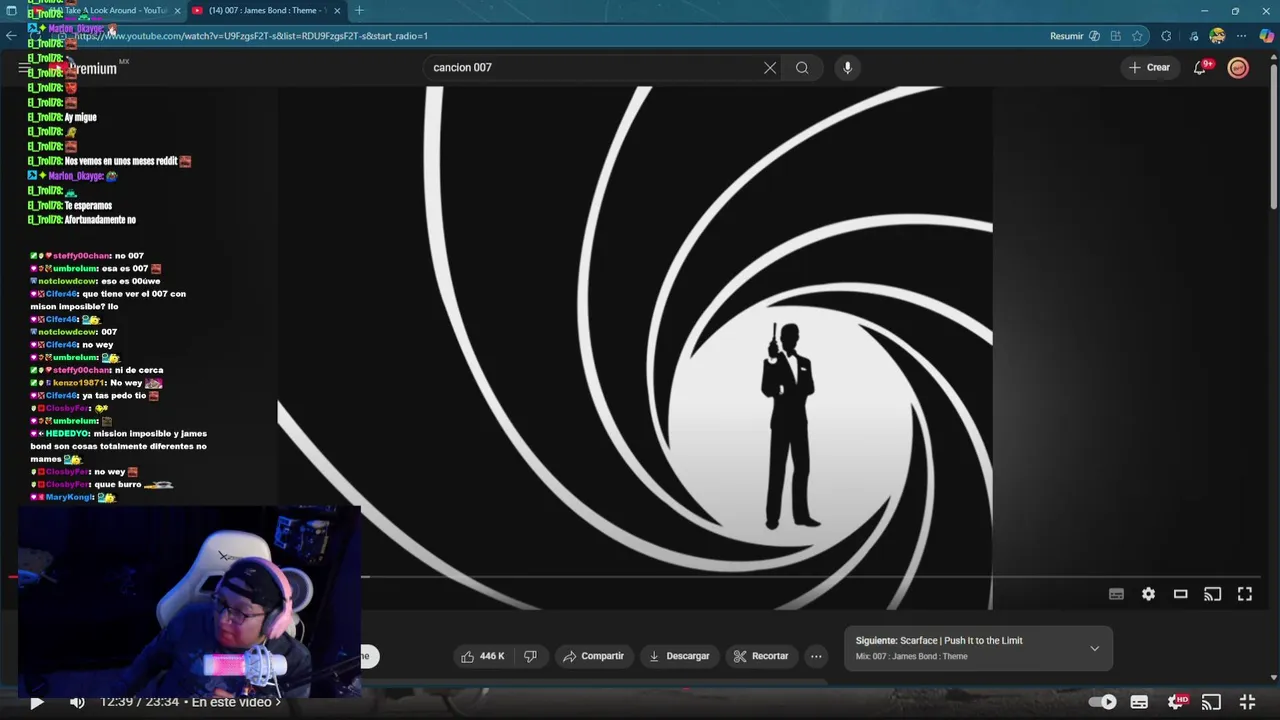Viewport: 1280px width, 720px height.
Task: Add page to favorites star
Action: click(x=1137, y=36)
